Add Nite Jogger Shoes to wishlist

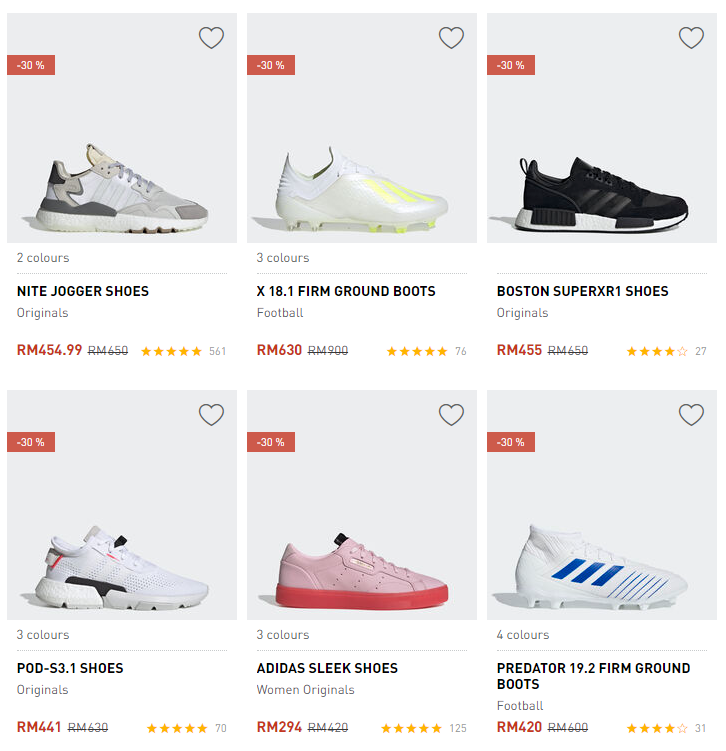211,38
